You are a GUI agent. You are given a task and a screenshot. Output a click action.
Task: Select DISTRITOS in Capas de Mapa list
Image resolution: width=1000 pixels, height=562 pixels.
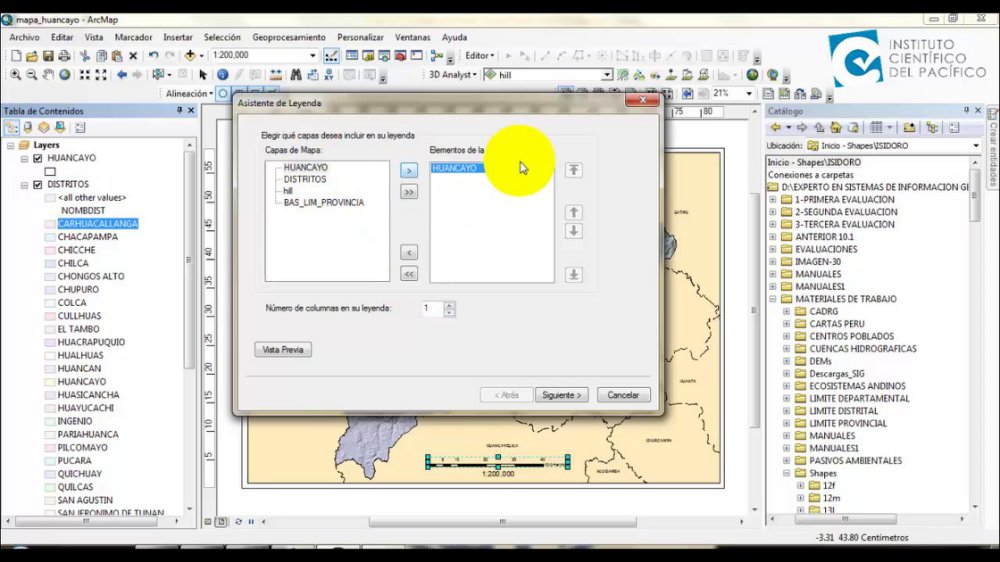point(305,179)
